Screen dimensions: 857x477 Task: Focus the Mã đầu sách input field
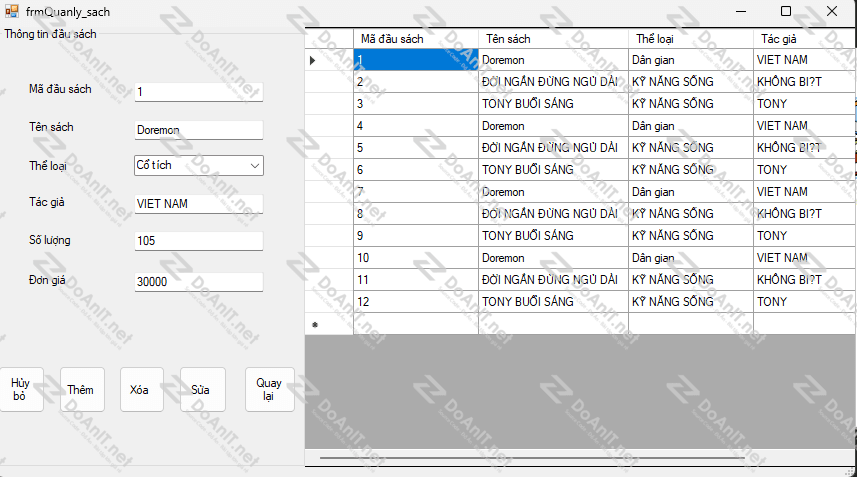click(198, 92)
